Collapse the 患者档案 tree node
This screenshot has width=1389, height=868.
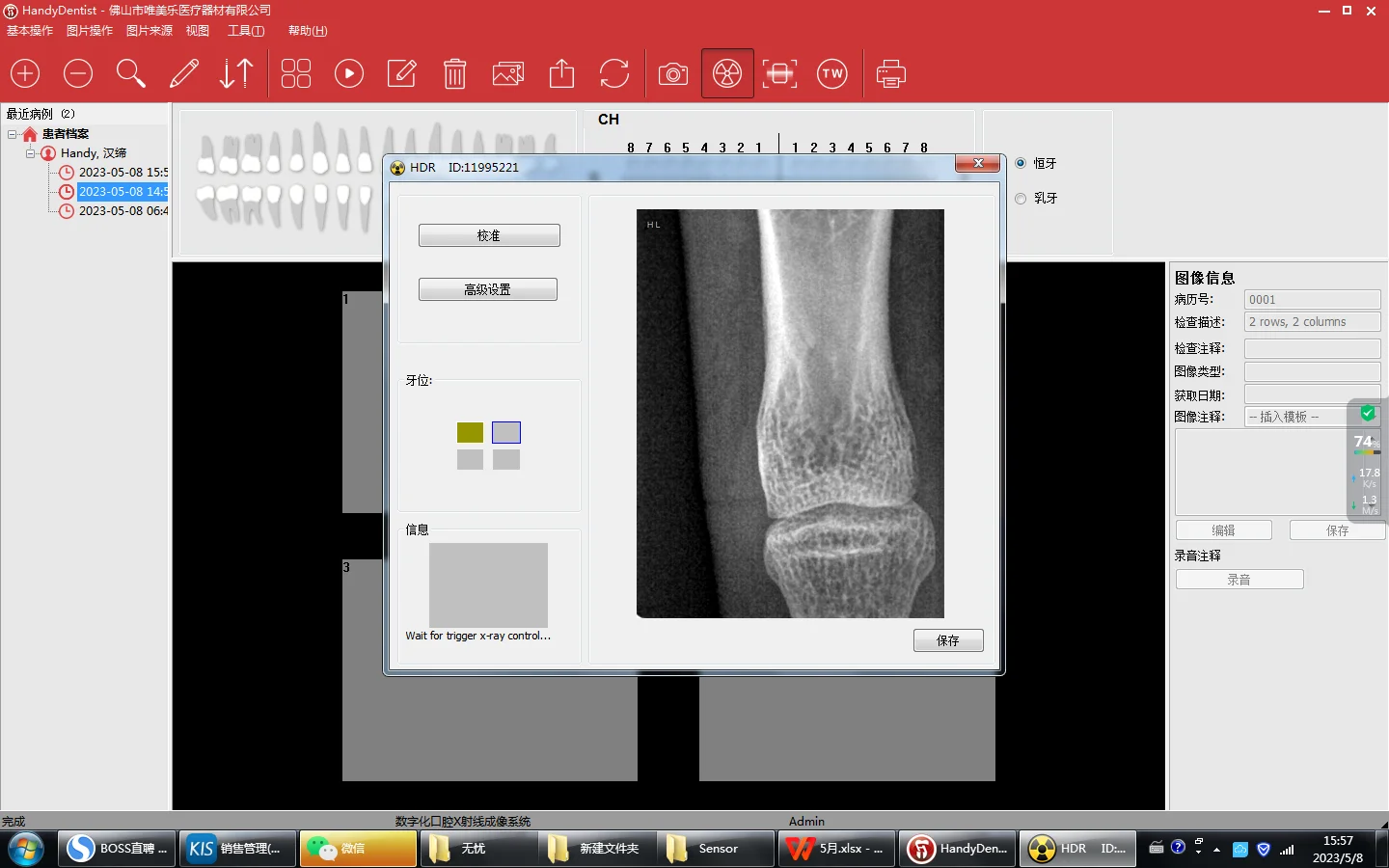pos(12,134)
